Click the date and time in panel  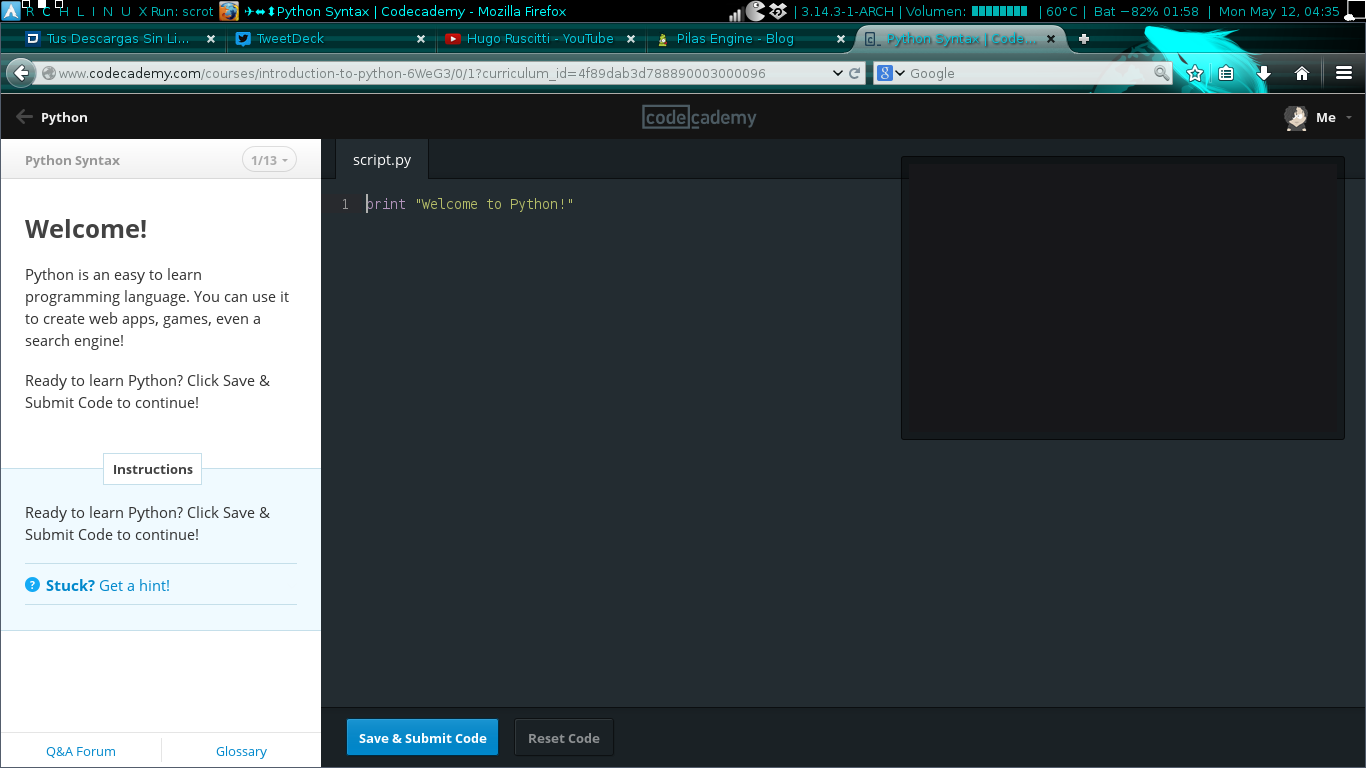(x=1279, y=12)
